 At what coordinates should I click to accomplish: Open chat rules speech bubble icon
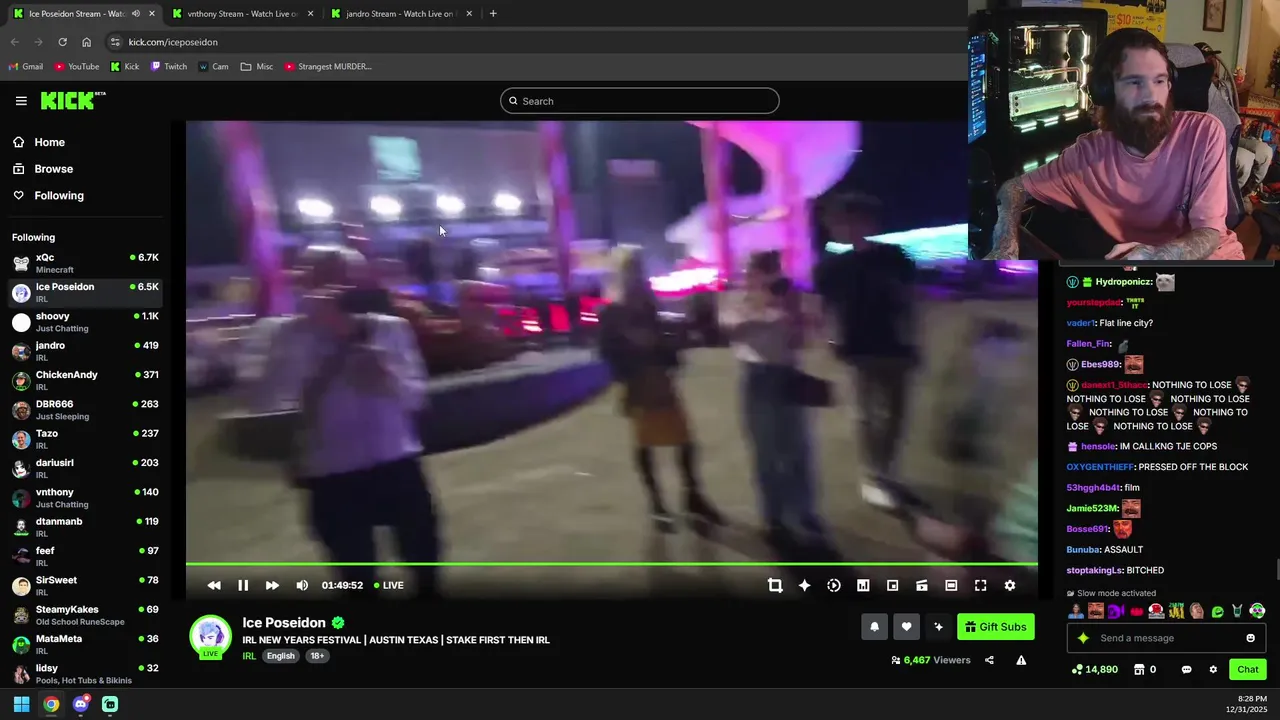point(1187,669)
